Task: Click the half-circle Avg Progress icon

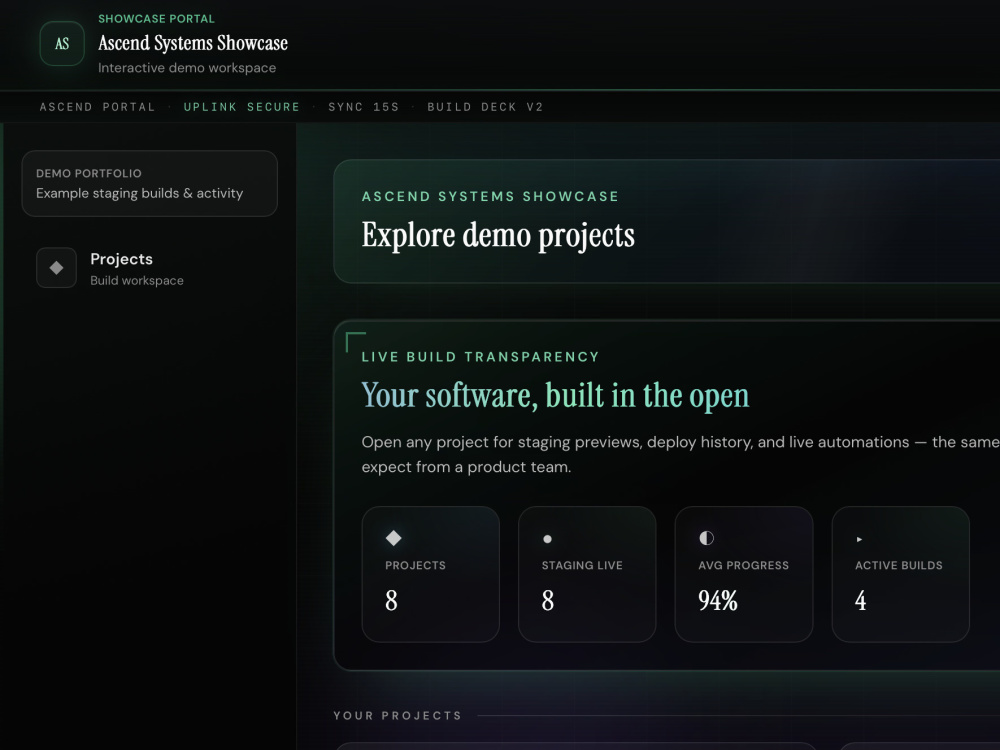Action: click(x=706, y=538)
